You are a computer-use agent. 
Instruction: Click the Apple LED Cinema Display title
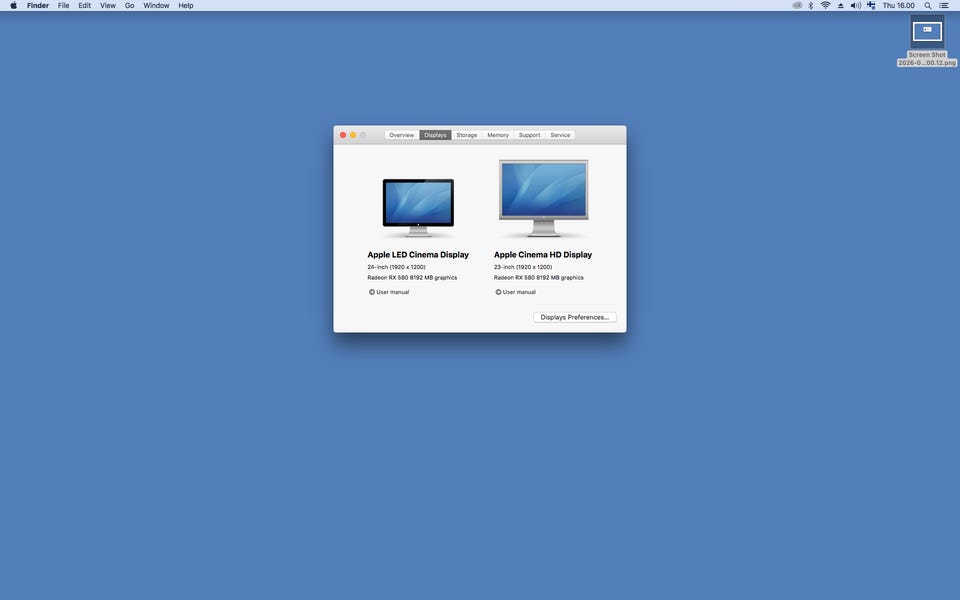(418, 255)
